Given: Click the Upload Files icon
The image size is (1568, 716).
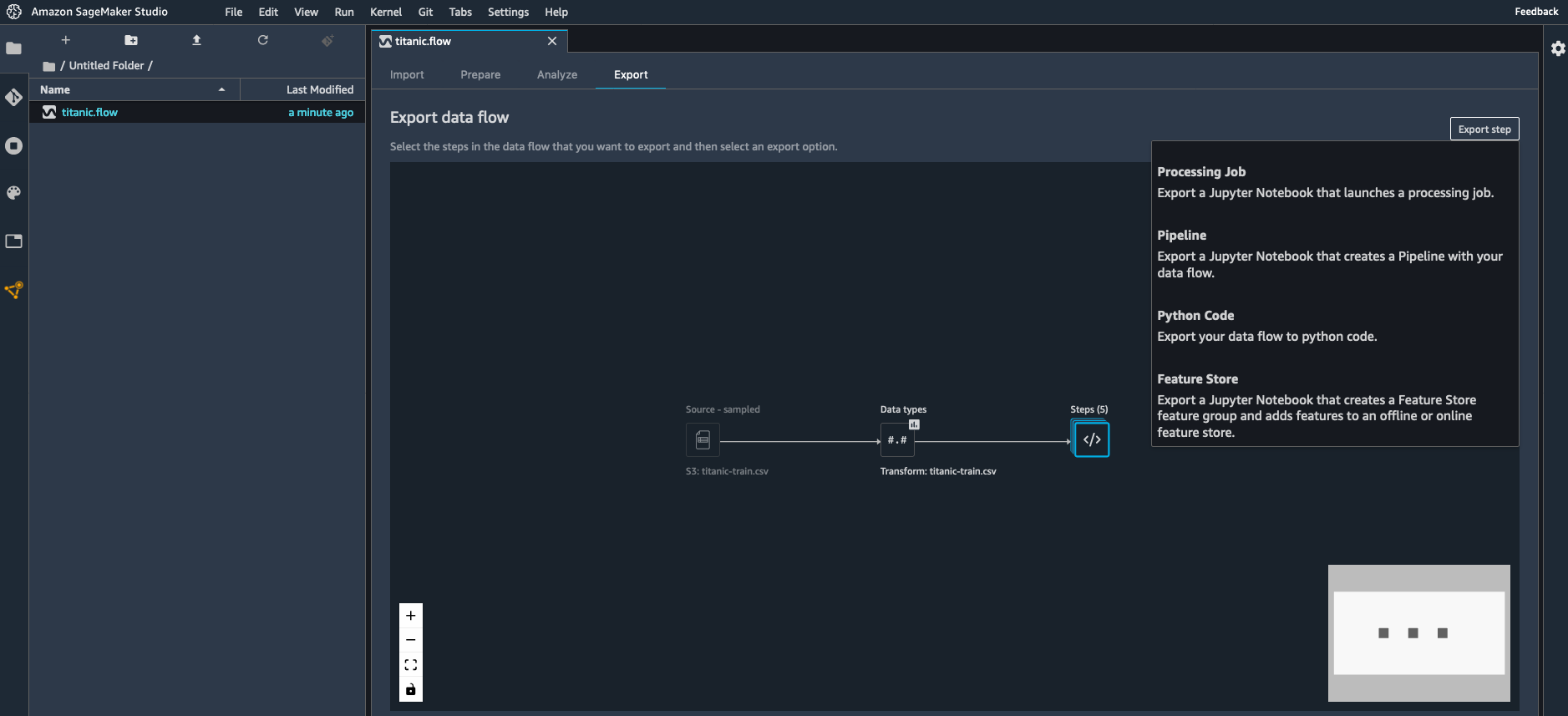Looking at the screenshot, I should pos(196,40).
